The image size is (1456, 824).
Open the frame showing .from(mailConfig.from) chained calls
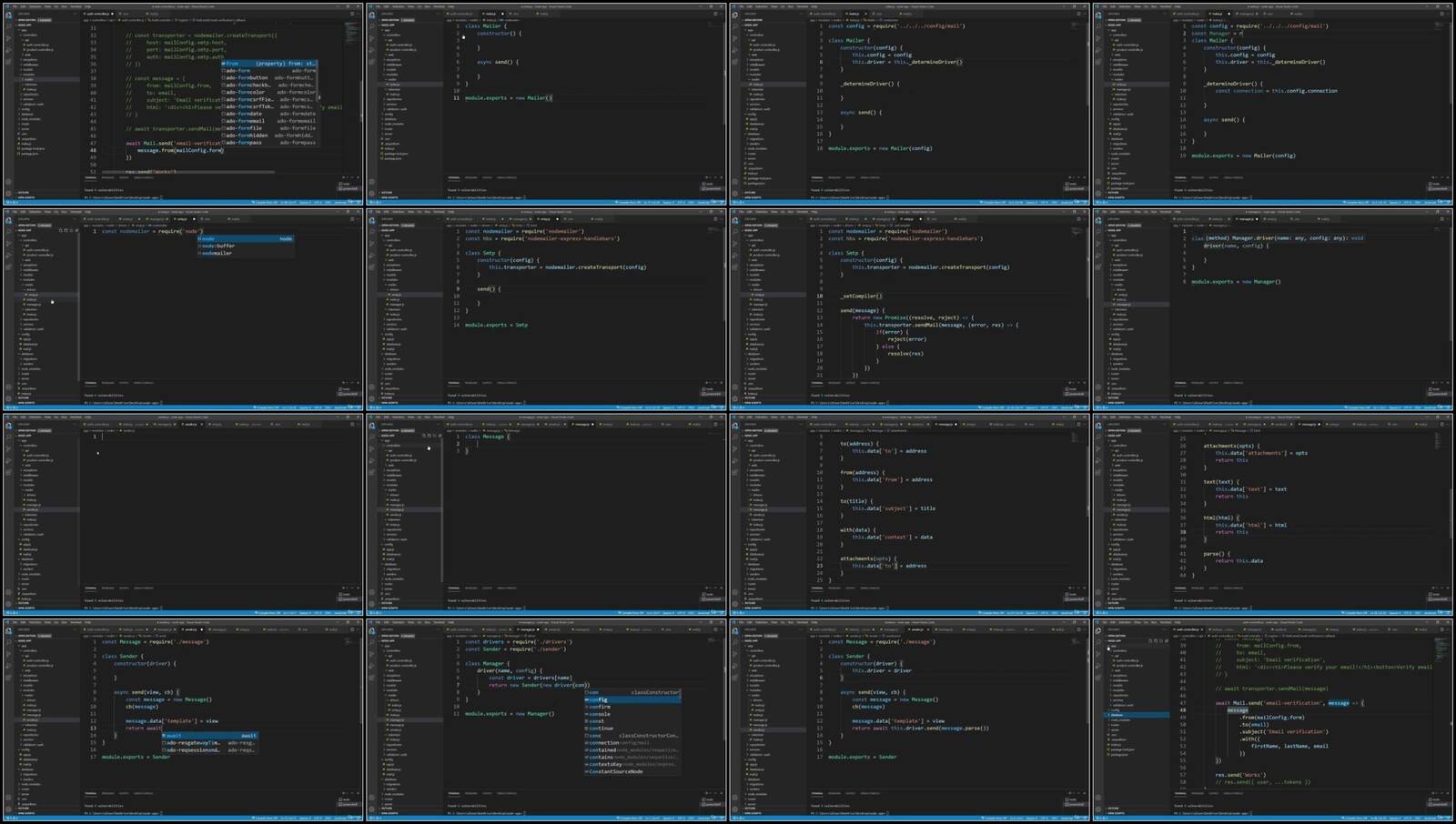click(x=1273, y=720)
